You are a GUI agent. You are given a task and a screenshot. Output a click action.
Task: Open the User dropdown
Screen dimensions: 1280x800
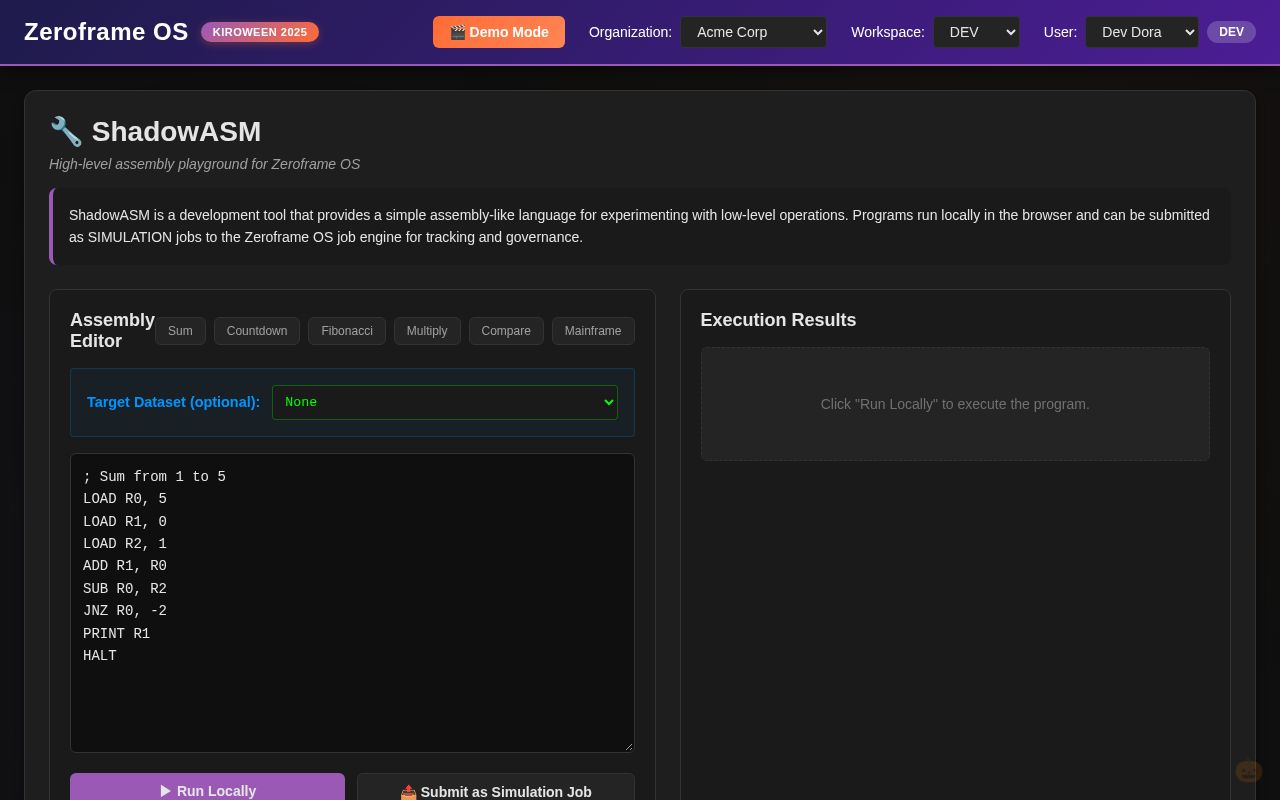pos(1142,32)
